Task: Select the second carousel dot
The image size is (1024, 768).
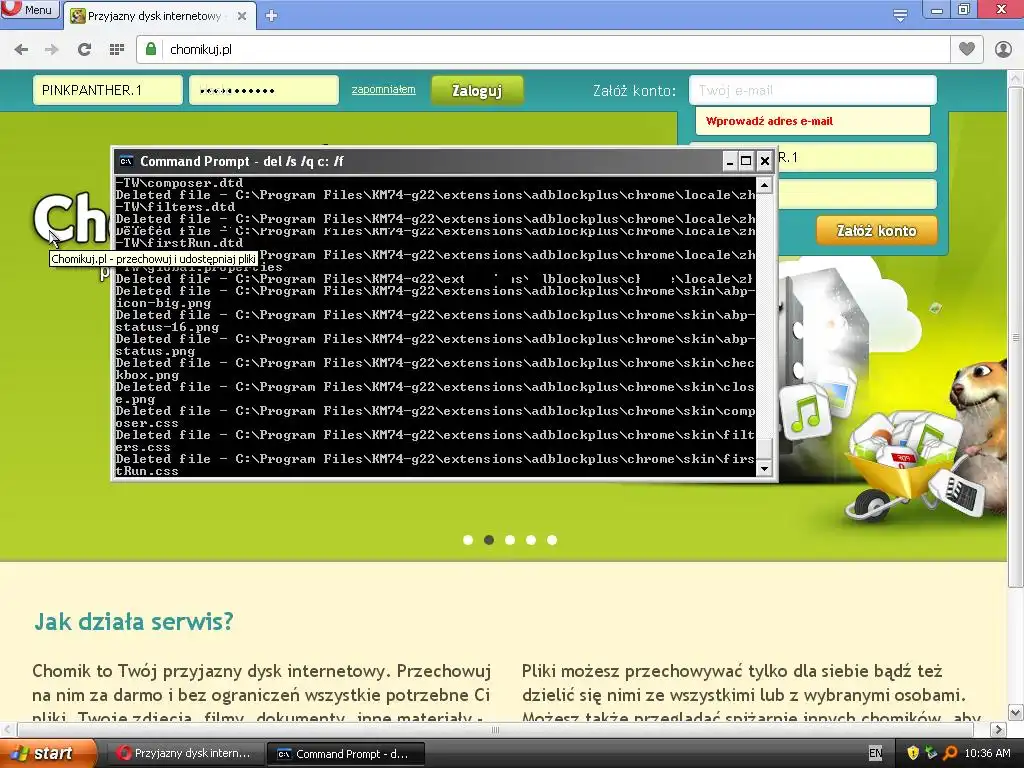Action: 488,540
